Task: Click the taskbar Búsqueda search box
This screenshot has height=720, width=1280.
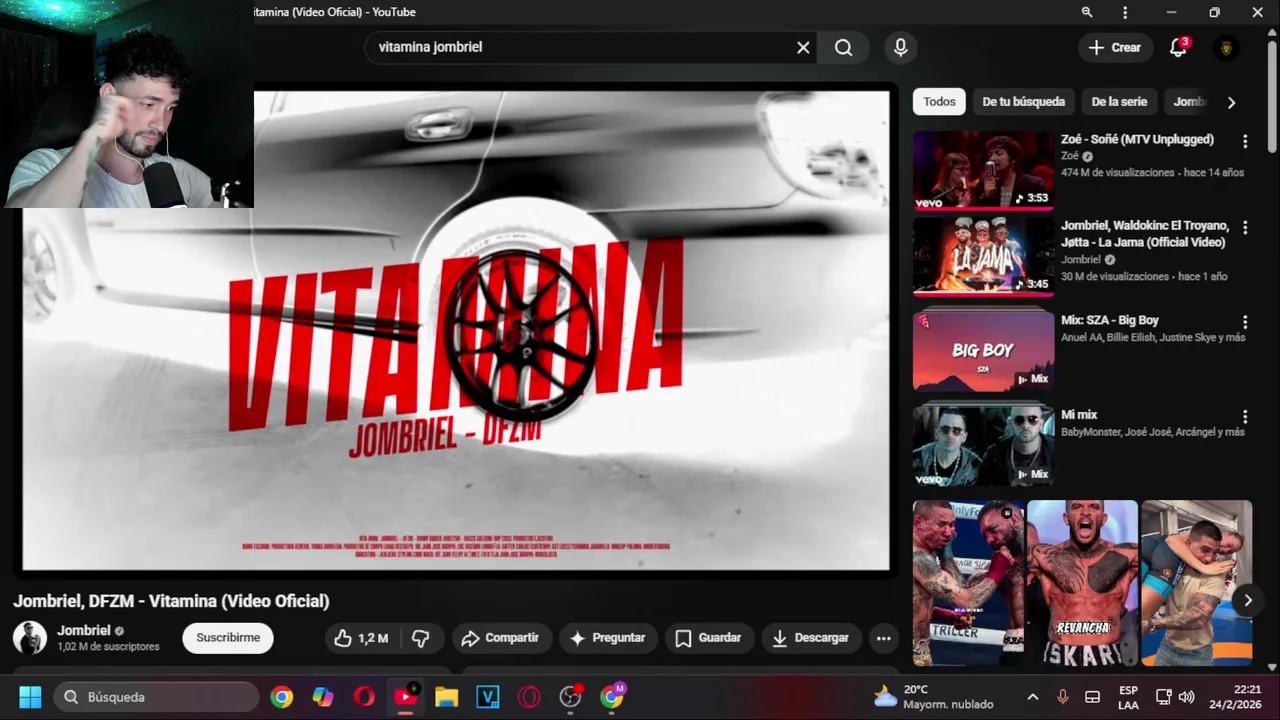Action: click(x=155, y=697)
